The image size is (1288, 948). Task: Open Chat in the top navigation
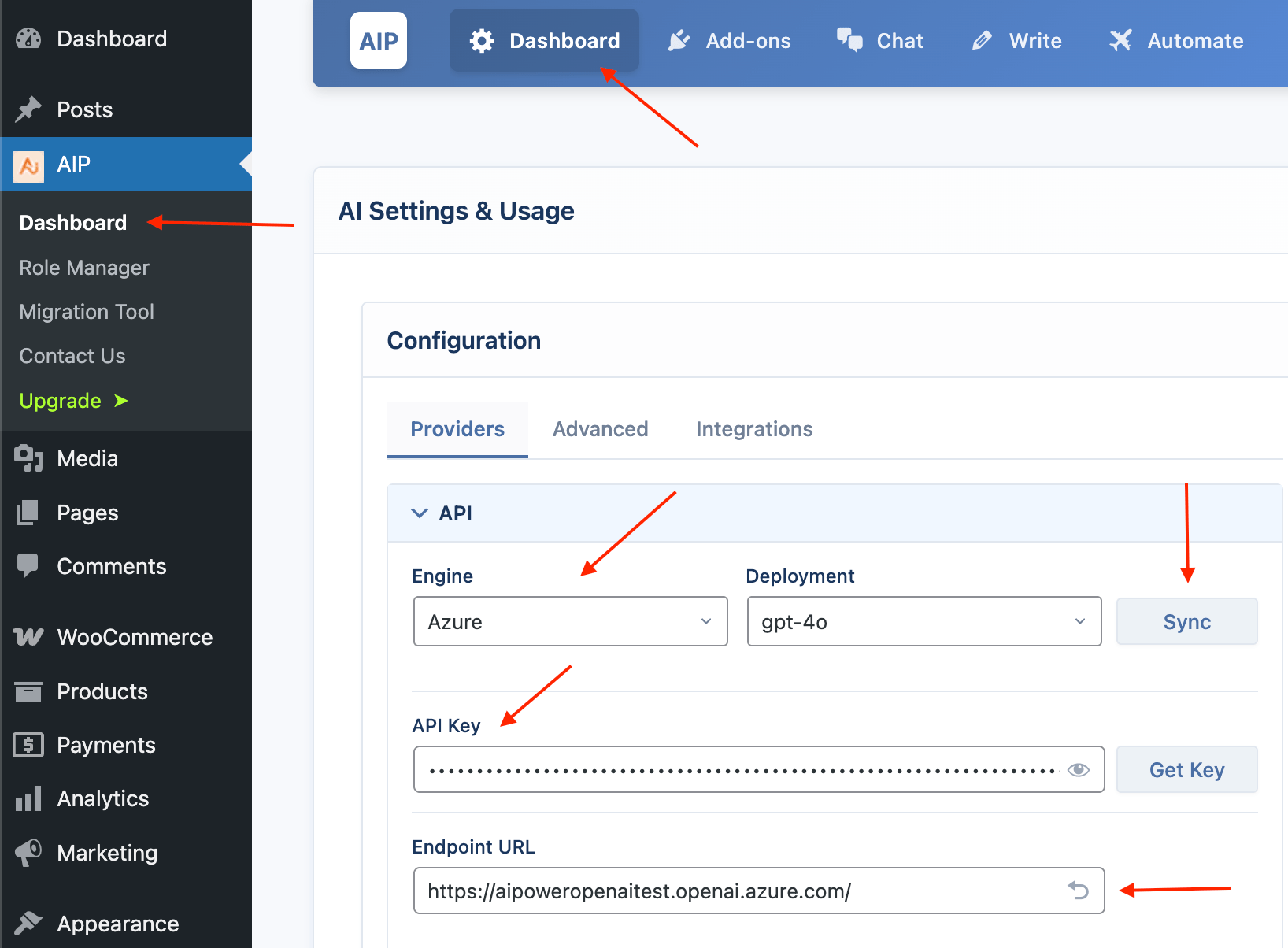tap(880, 41)
